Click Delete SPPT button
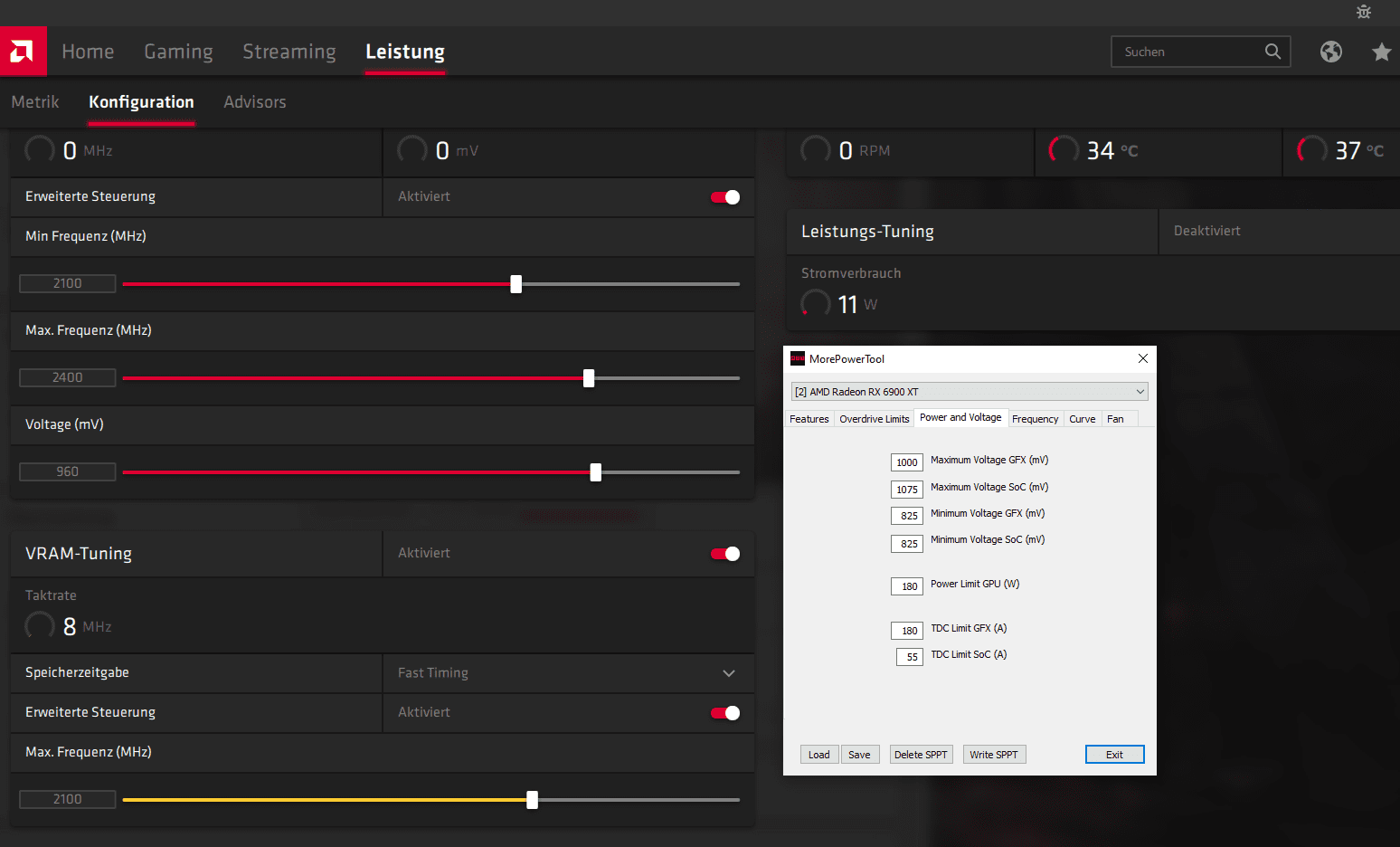This screenshot has height=847, width=1400. coord(921,755)
